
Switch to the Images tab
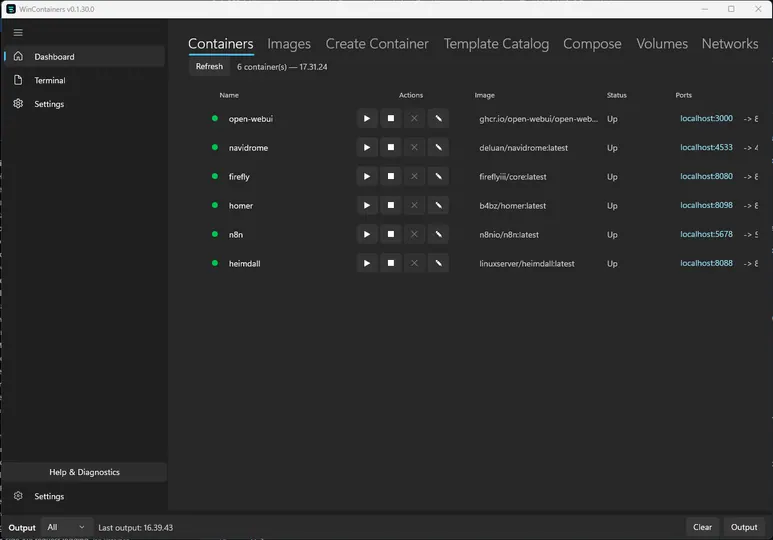coord(289,44)
